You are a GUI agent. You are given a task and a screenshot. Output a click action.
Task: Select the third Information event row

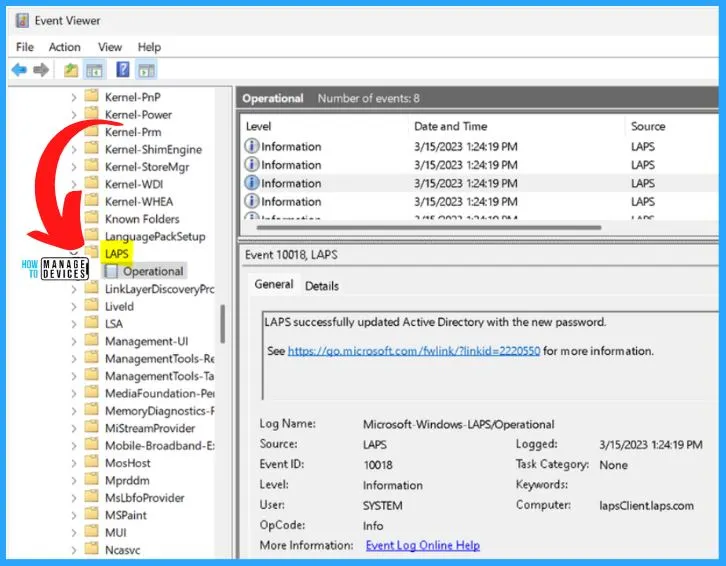pos(479,183)
